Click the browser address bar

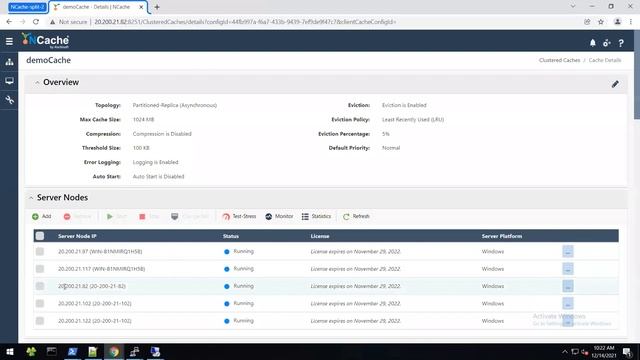[245, 22]
